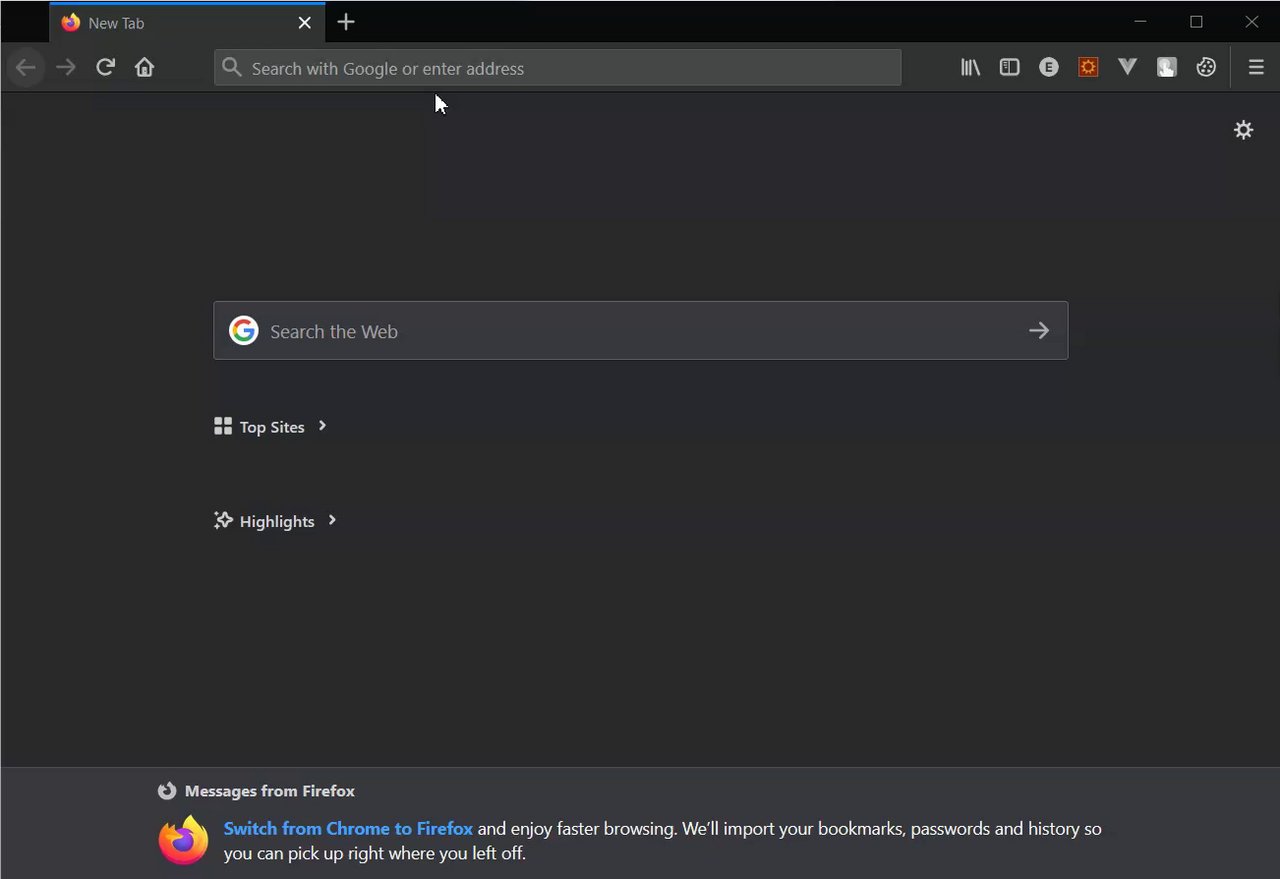This screenshot has width=1280, height=879.
Task: Open the orange sun extension icon
Action: coord(1088,68)
